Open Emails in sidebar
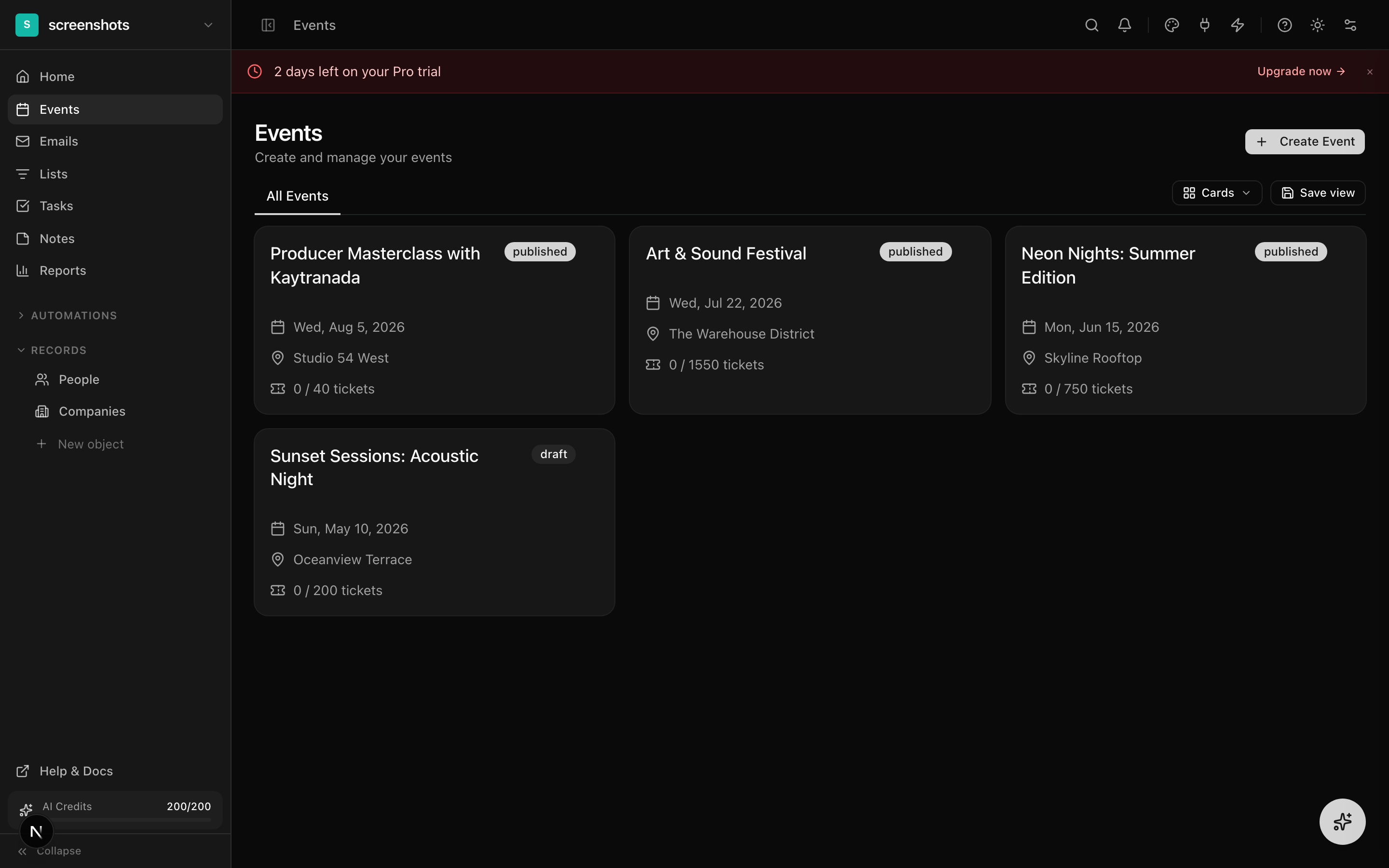Image resolution: width=1389 pixels, height=868 pixels. point(115,141)
